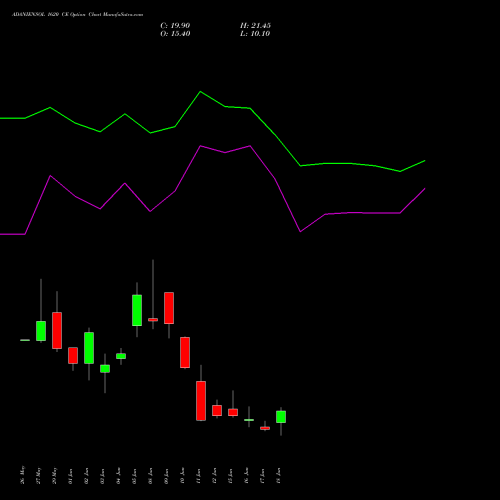500x500 pixels.
Task: Click the 05 Jun date label
Action: (x=135, y=476)
